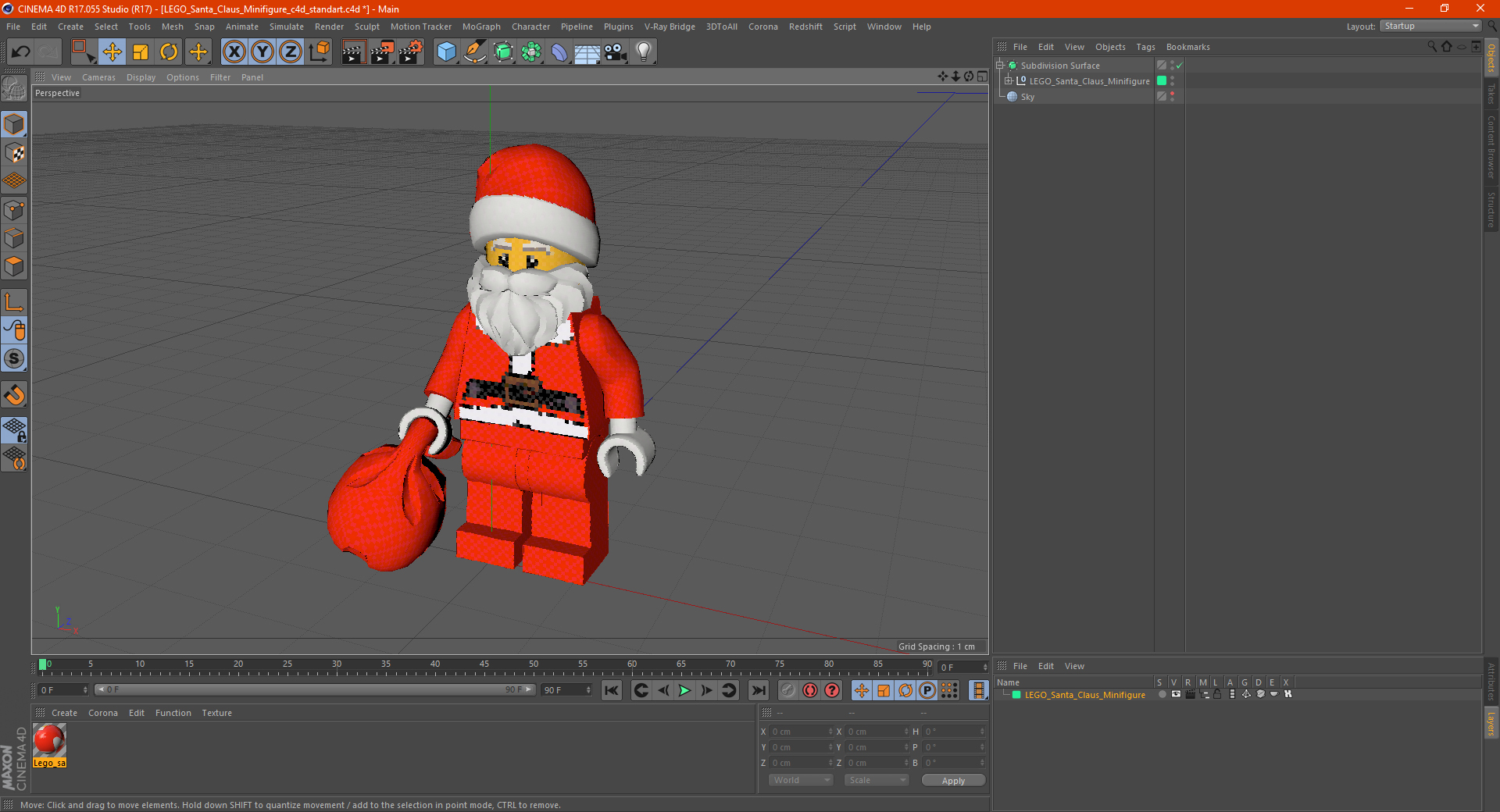Toggle solo on LEGO_Santa_Claus_Minifigure layer
Image resolution: width=1500 pixels, height=812 pixels.
click(x=1162, y=694)
